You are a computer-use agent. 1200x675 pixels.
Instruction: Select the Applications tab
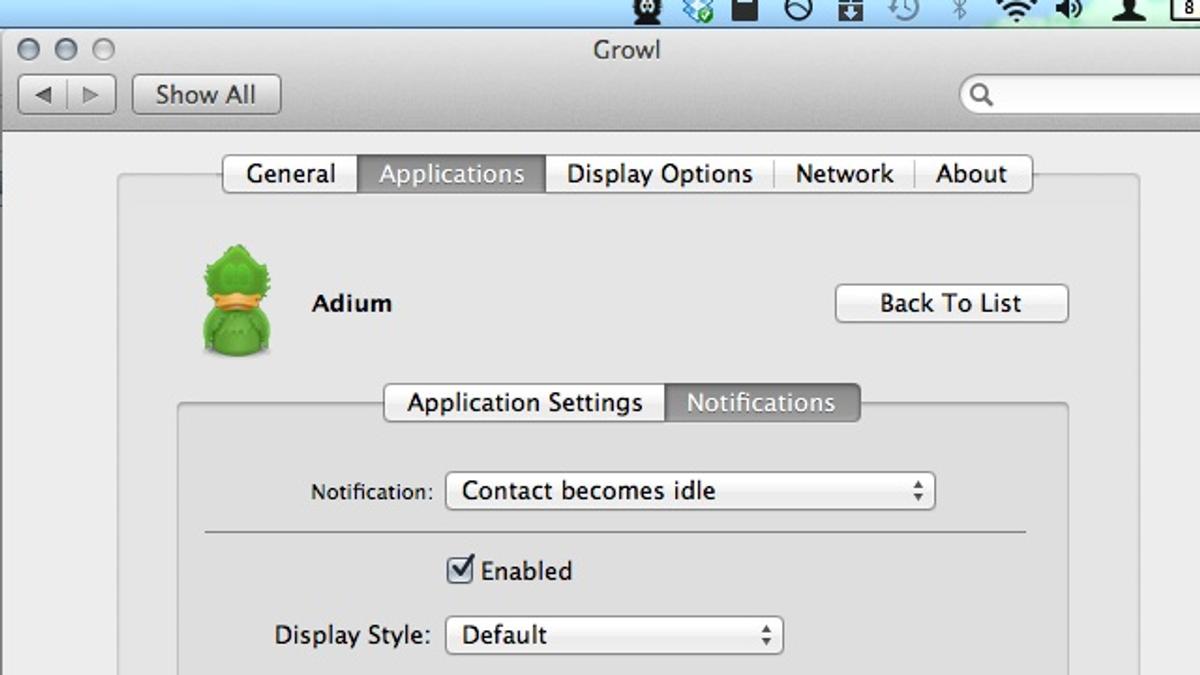(452, 174)
